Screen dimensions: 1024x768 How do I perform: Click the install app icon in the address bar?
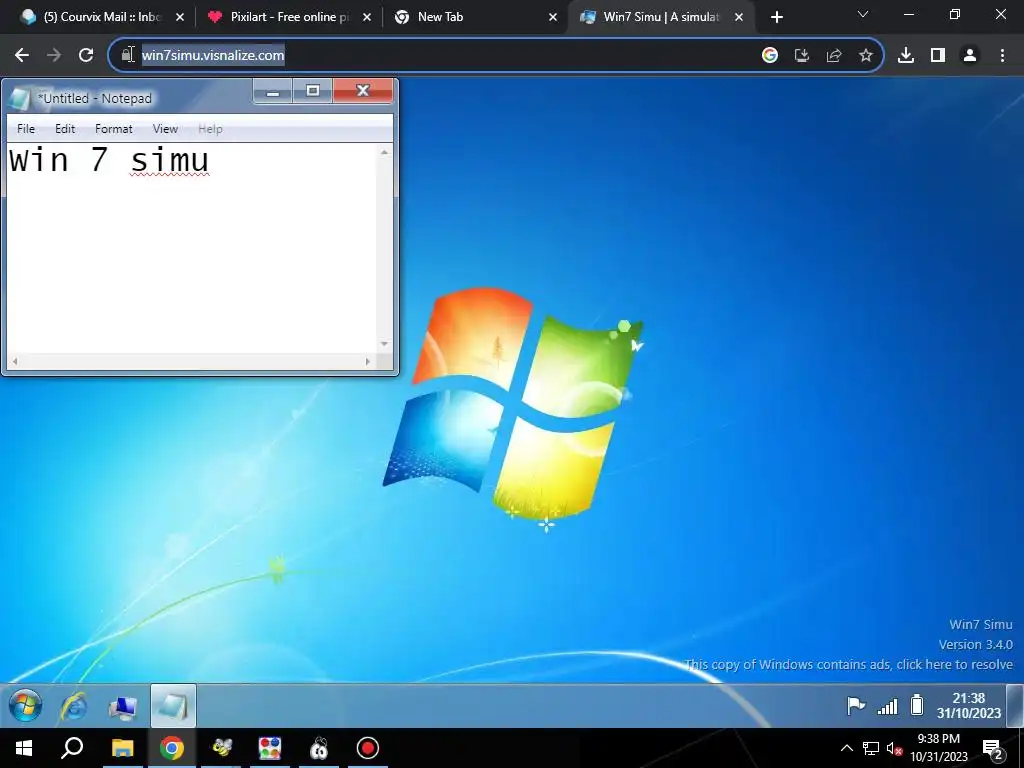coord(802,56)
